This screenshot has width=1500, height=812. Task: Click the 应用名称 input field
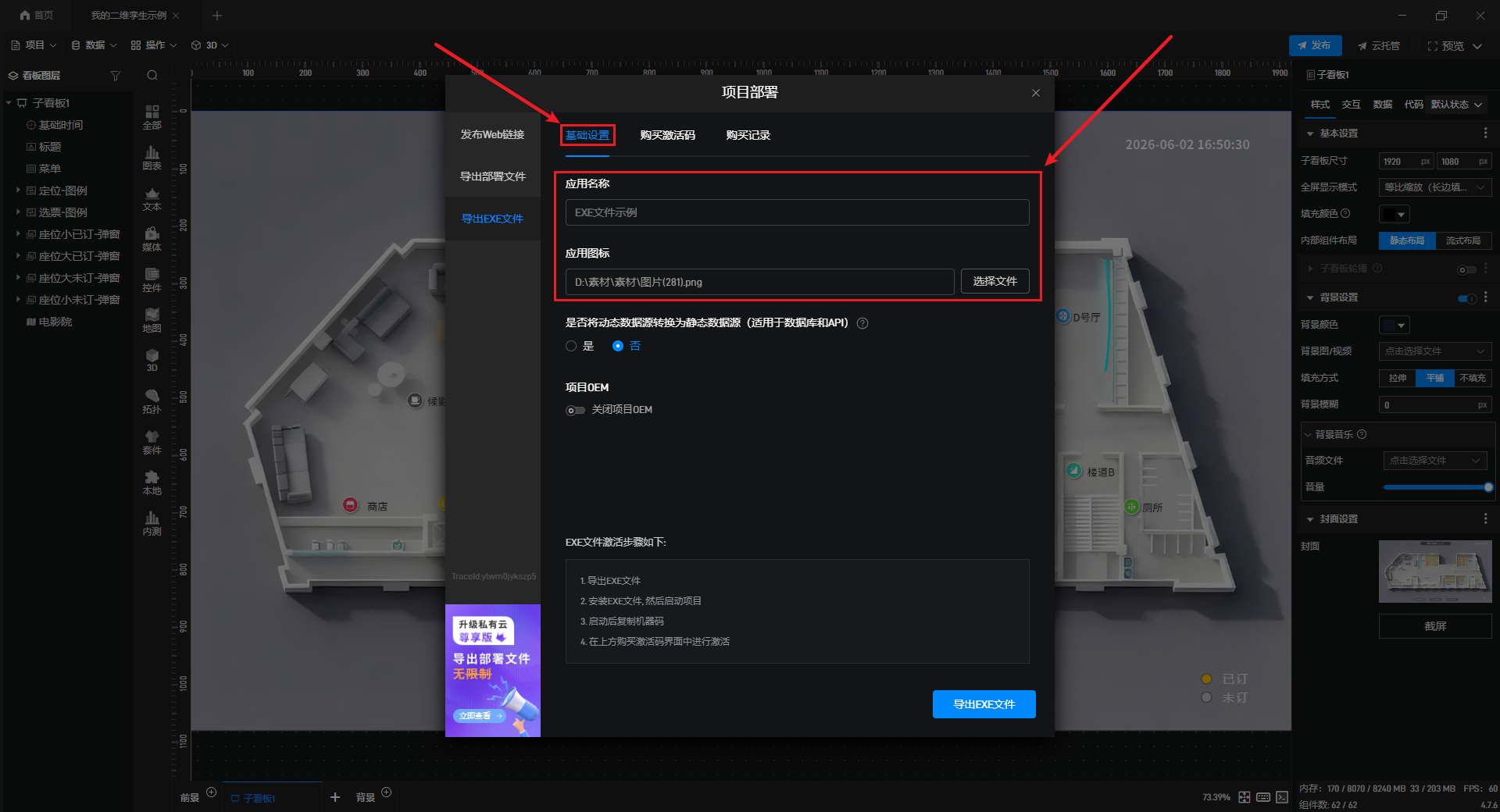[797, 212]
